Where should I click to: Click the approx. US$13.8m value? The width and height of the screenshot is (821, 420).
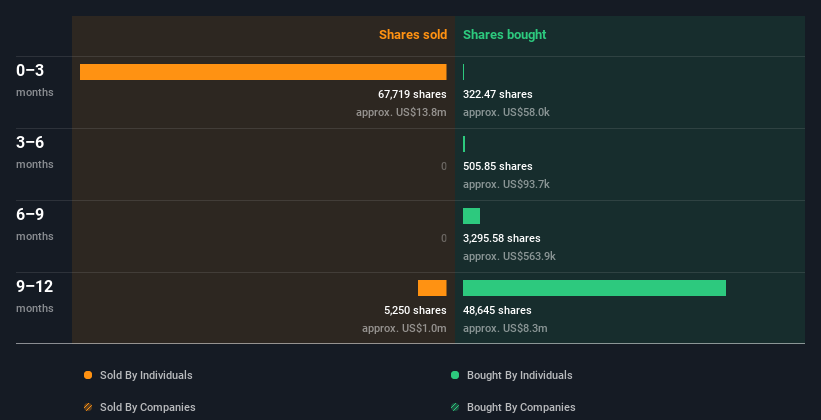[401, 112]
